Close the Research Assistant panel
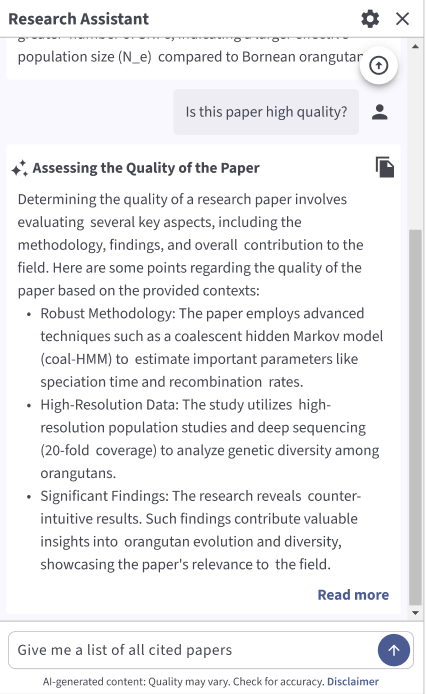The width and height of the screenshot is (426, 694). point(402,19)
